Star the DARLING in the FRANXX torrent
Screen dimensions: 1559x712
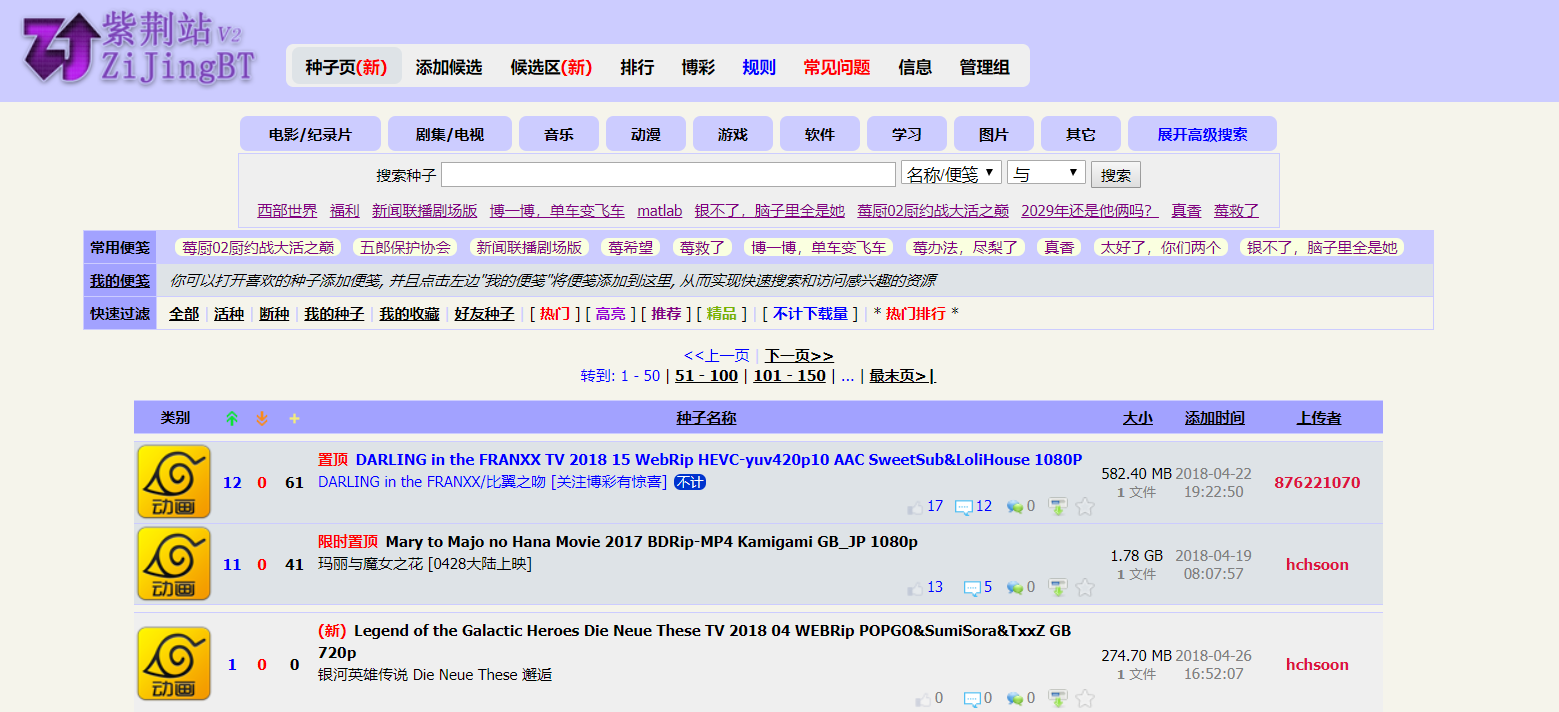pos(1085,507)
